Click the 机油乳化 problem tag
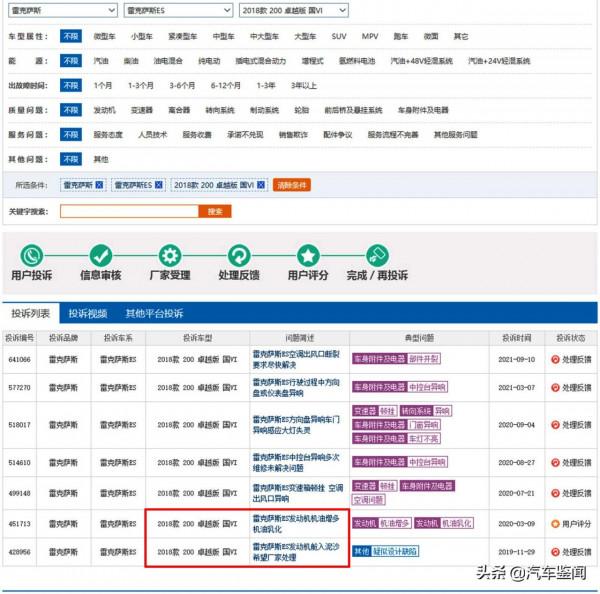Image resolution: width=600 pixels, height=594 pixels. [457, 523]
